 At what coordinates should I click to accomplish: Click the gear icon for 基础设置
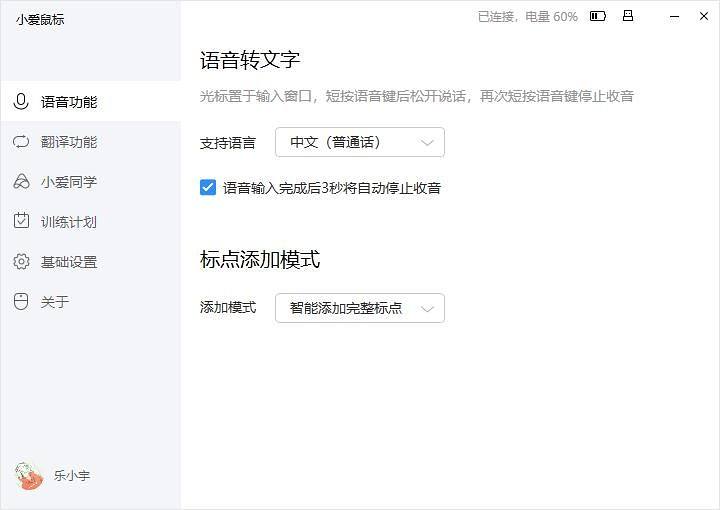pyautogui.click(x=21, y=261)
